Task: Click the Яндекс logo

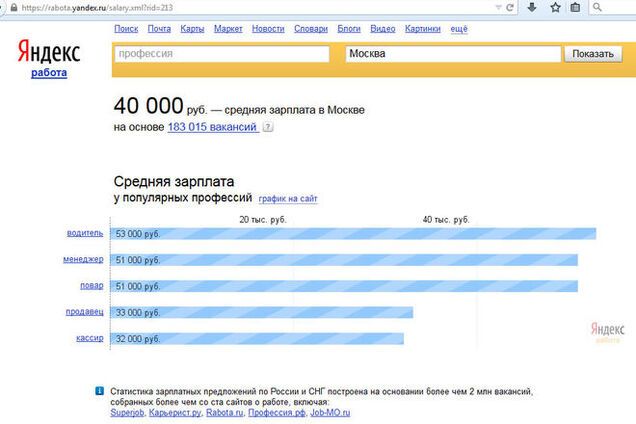Action: 49,51
